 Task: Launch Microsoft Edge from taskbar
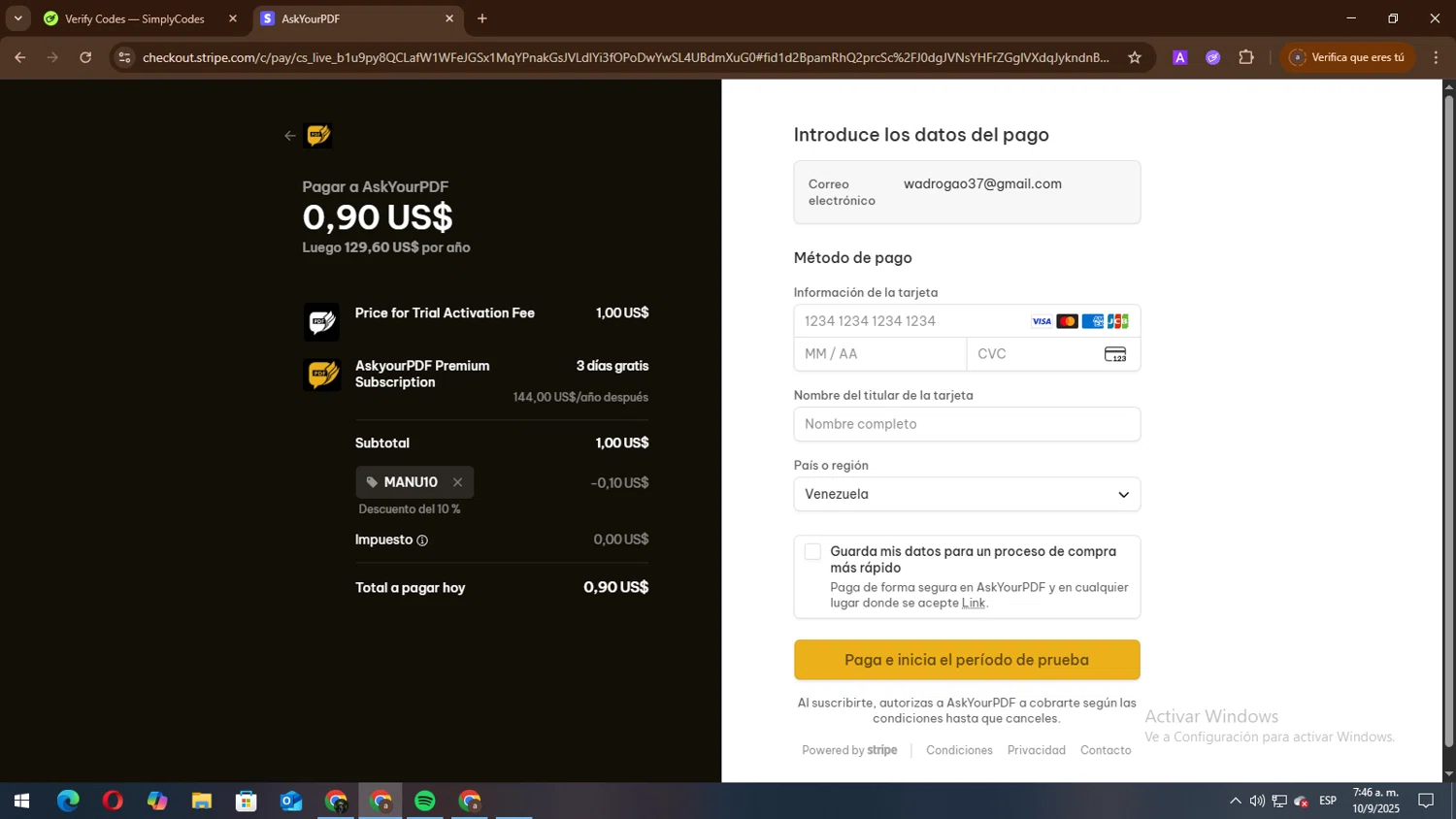(x=68, y=801)
